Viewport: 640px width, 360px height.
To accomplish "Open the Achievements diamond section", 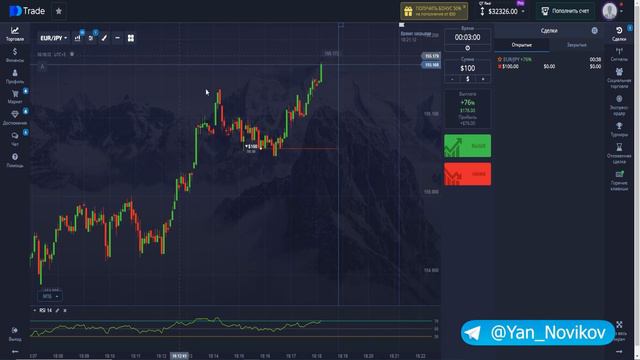I will tap(15, 118).
